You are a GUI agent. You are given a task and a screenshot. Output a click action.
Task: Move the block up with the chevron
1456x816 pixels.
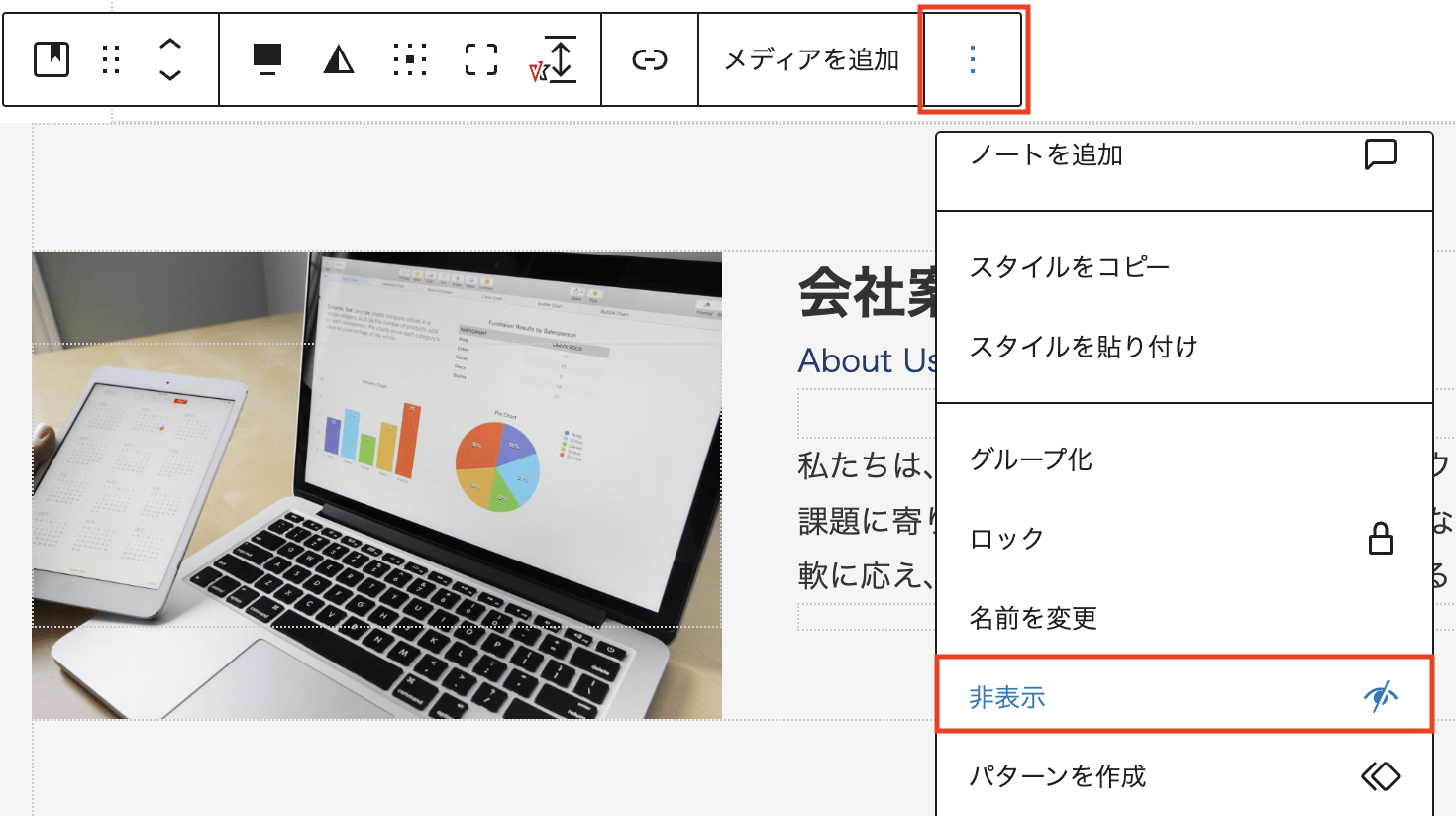tap(170, 45)
